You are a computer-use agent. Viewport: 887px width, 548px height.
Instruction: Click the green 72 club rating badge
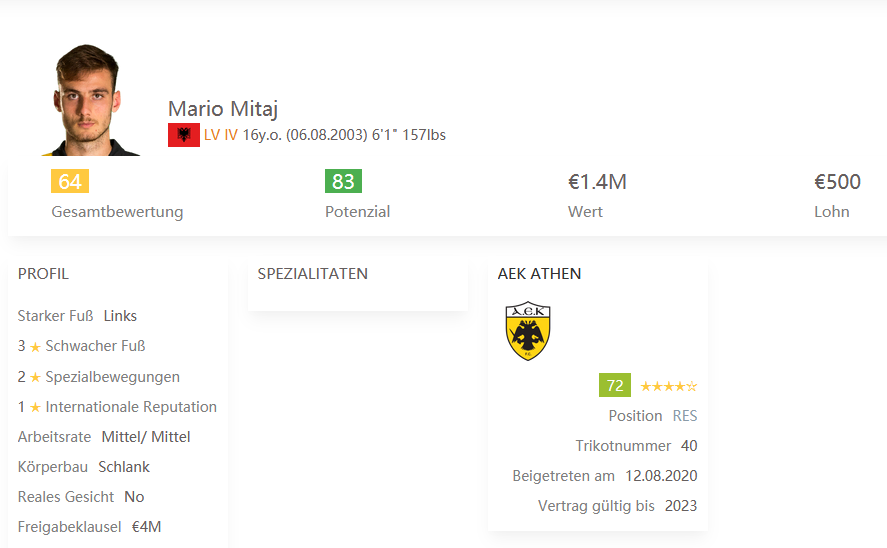pos(615,385)
